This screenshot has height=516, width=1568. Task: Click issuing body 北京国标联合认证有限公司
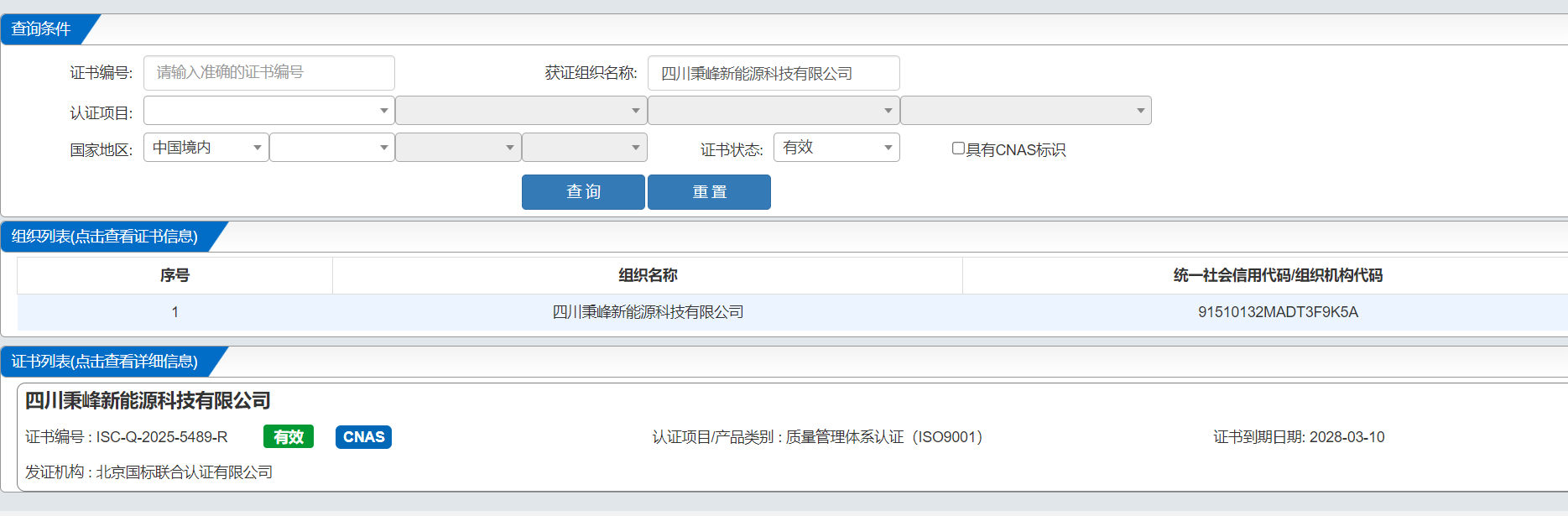click(185, 472)
